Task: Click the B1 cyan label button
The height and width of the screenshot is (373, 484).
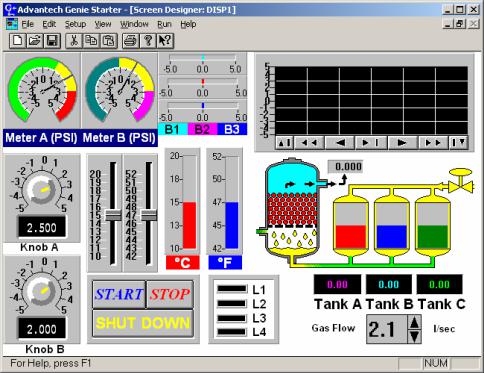Action: 172,129
